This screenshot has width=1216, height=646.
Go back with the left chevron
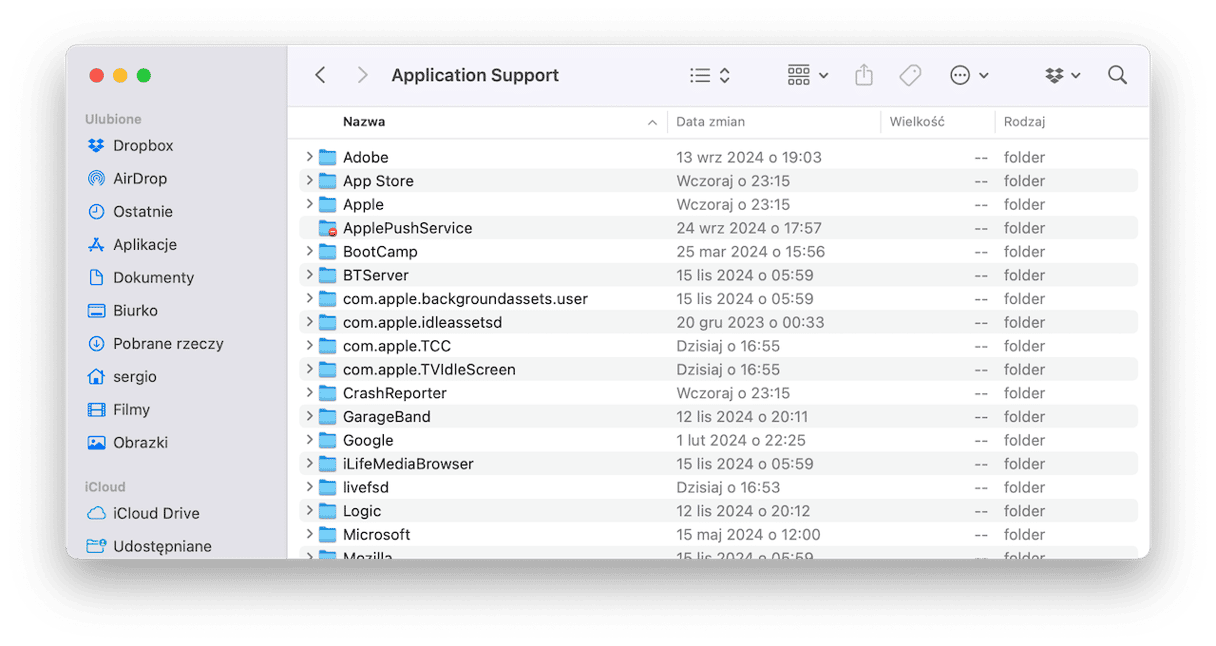coord(320,75)
